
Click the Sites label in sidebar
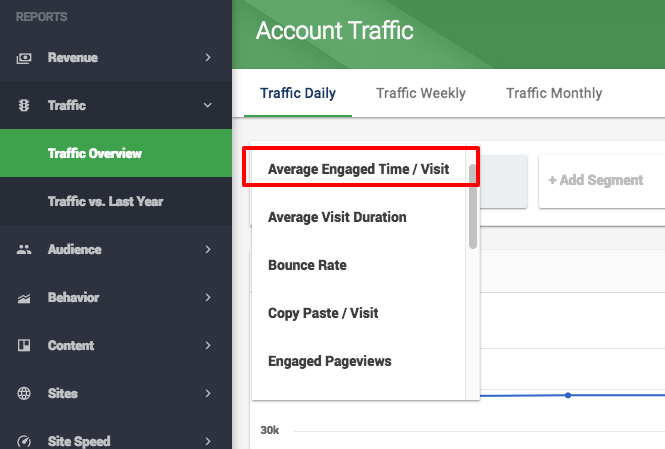[x=63, y=393]
